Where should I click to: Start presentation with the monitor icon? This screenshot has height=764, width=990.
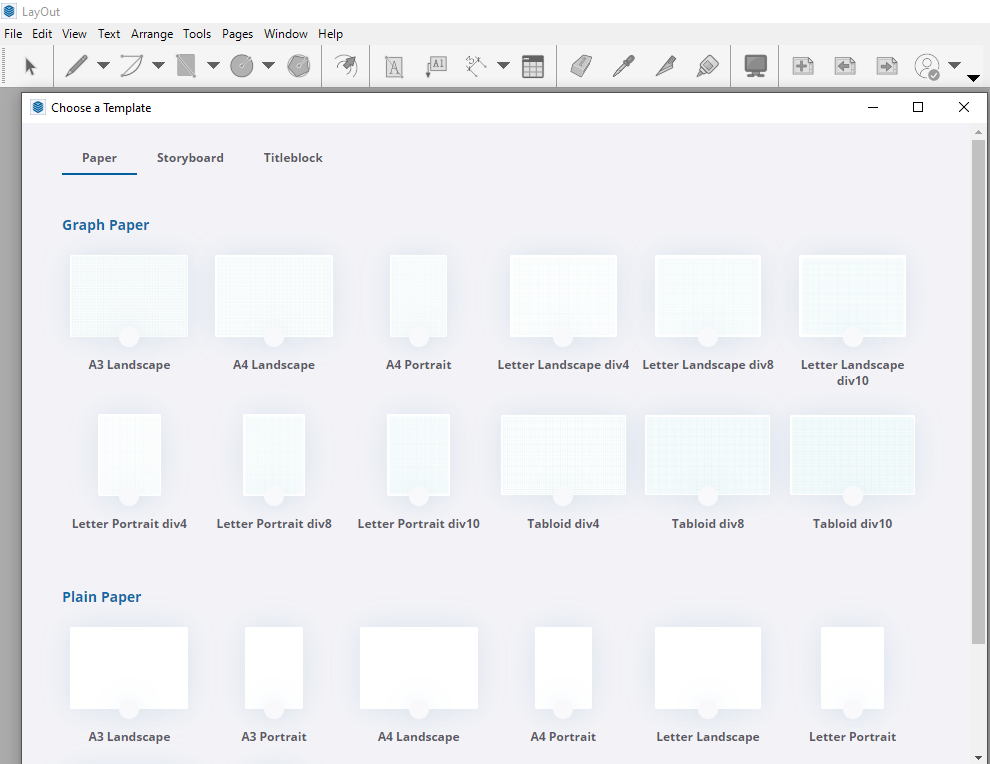coord(756,67)
